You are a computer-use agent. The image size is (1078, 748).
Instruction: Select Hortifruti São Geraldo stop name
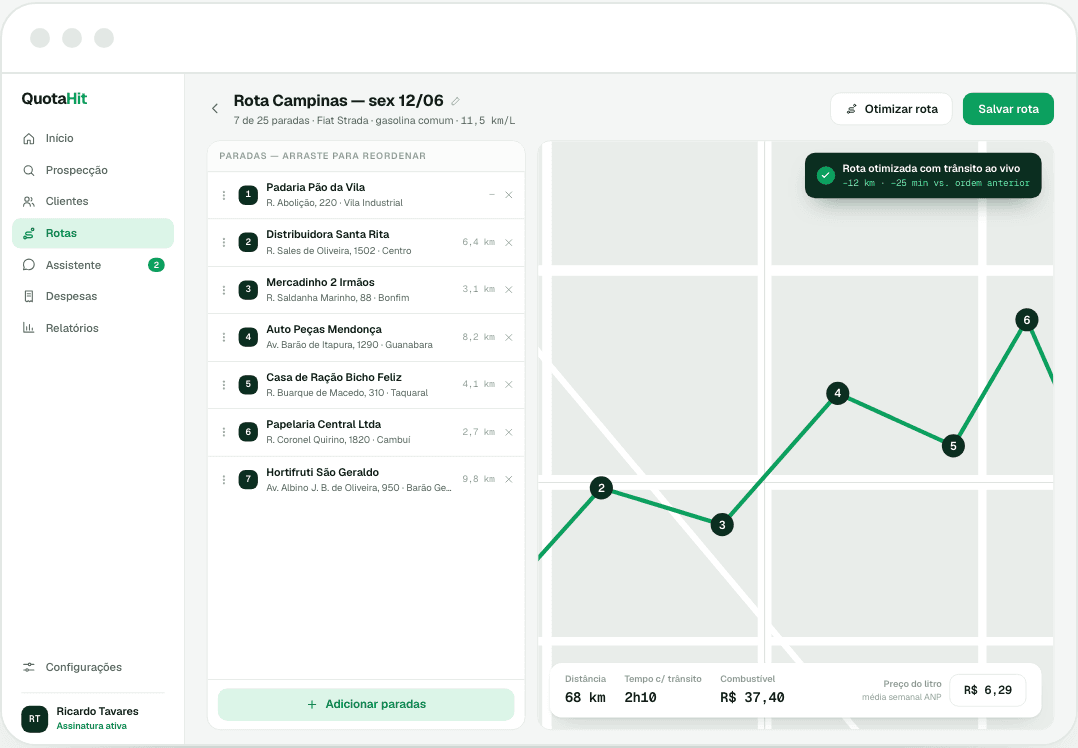click(322, 472)
